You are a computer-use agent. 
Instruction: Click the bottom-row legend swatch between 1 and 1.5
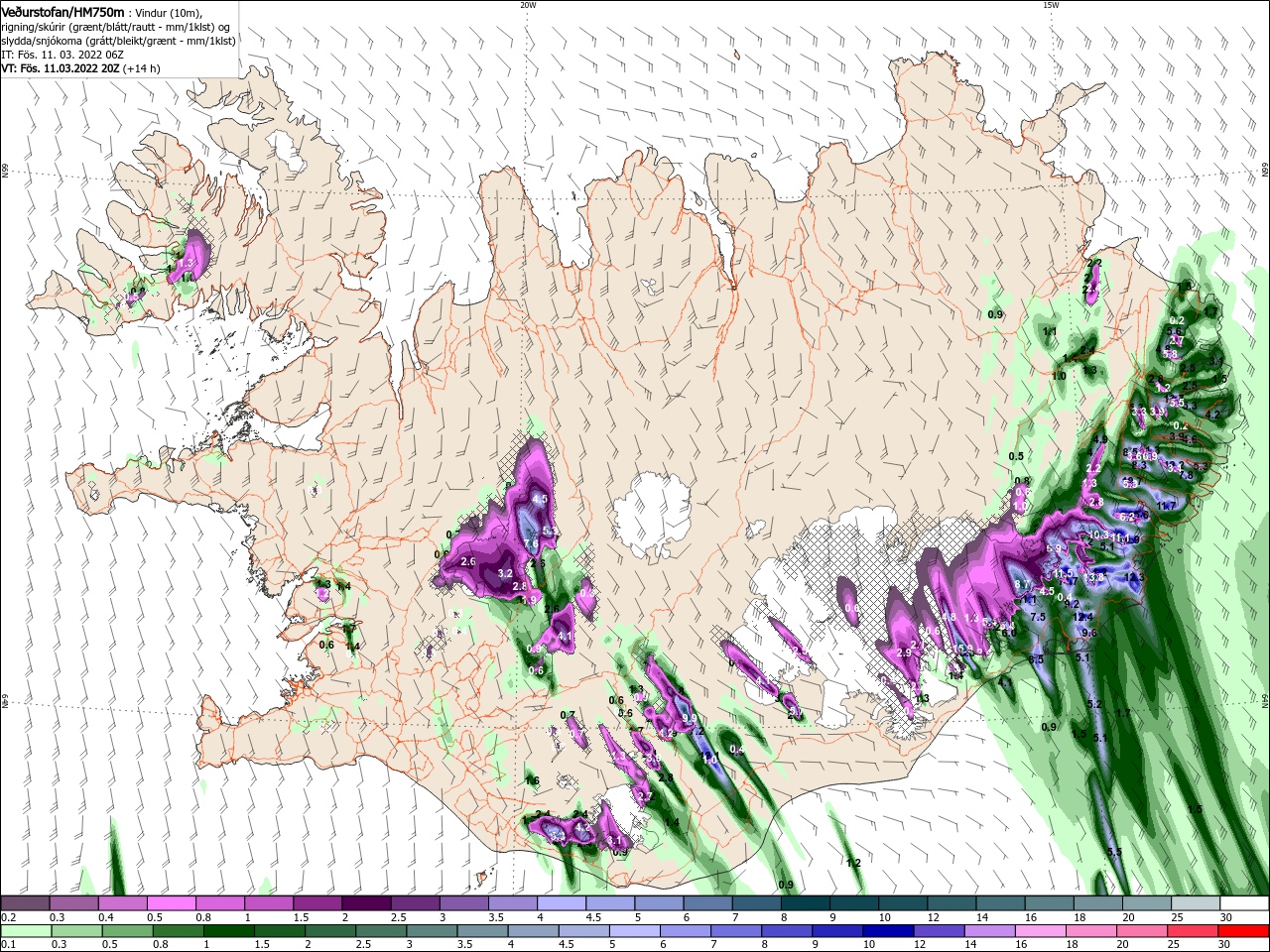pyautogui.click(x=229, y=931)
